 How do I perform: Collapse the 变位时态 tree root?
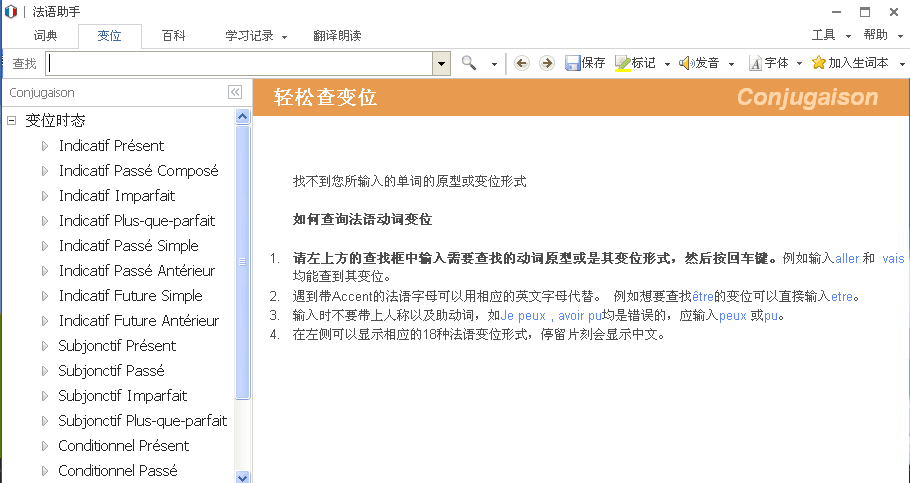click(12, 121)
